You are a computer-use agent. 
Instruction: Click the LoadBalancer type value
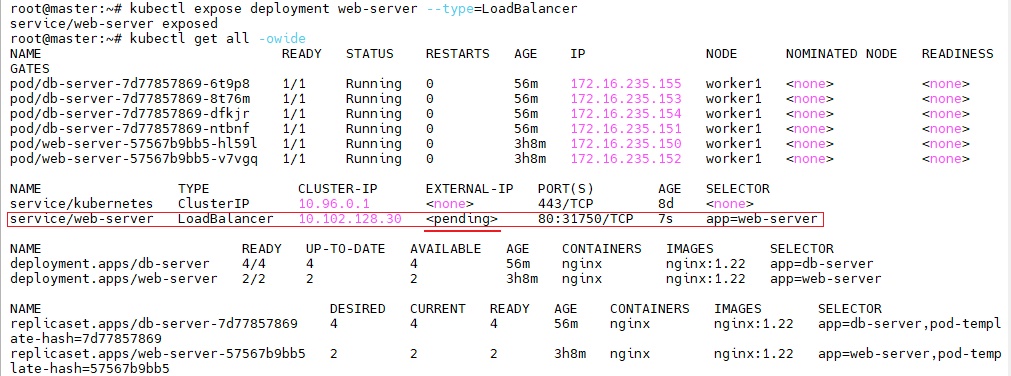pos(226,219)
